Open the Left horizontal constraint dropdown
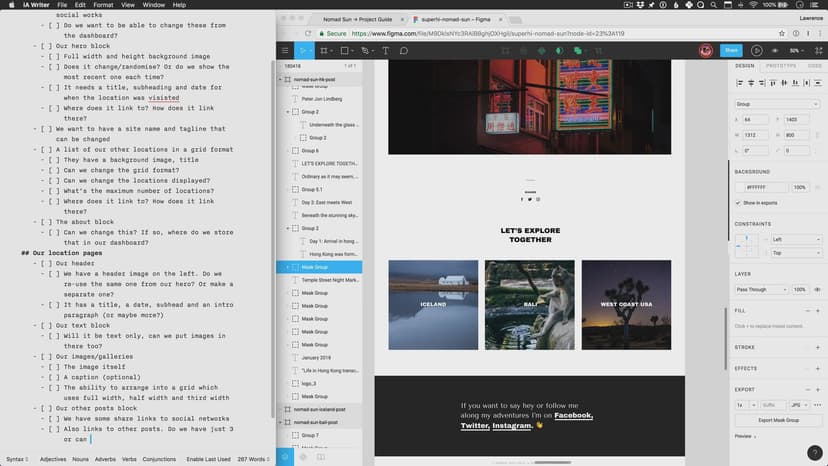This screenshot has width=828, height=466. pos(796,240)
